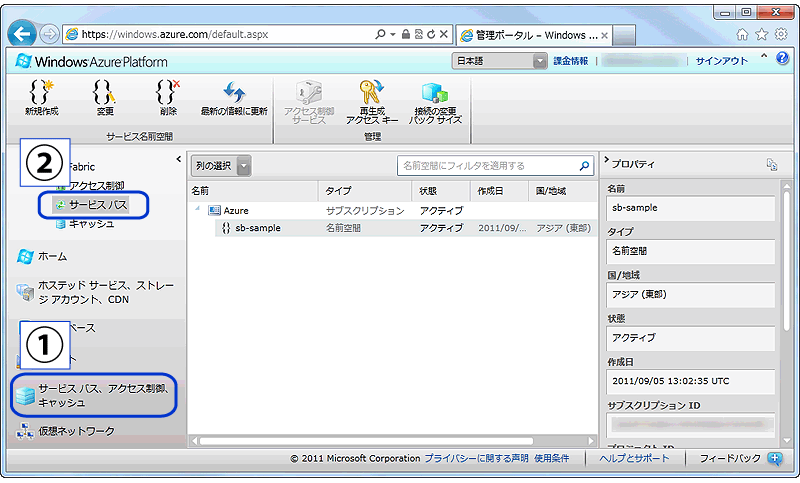Click the namespace filter search icon
This screenshot has width=800, height=483.
tap(584, 166)
